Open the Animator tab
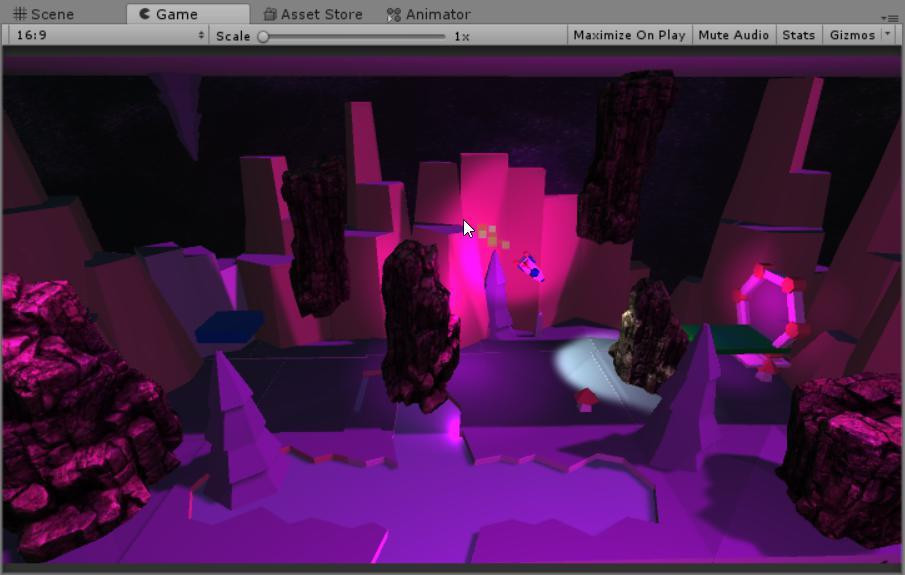The width and height of the screenshot is (905, 575). pos(429,14)
